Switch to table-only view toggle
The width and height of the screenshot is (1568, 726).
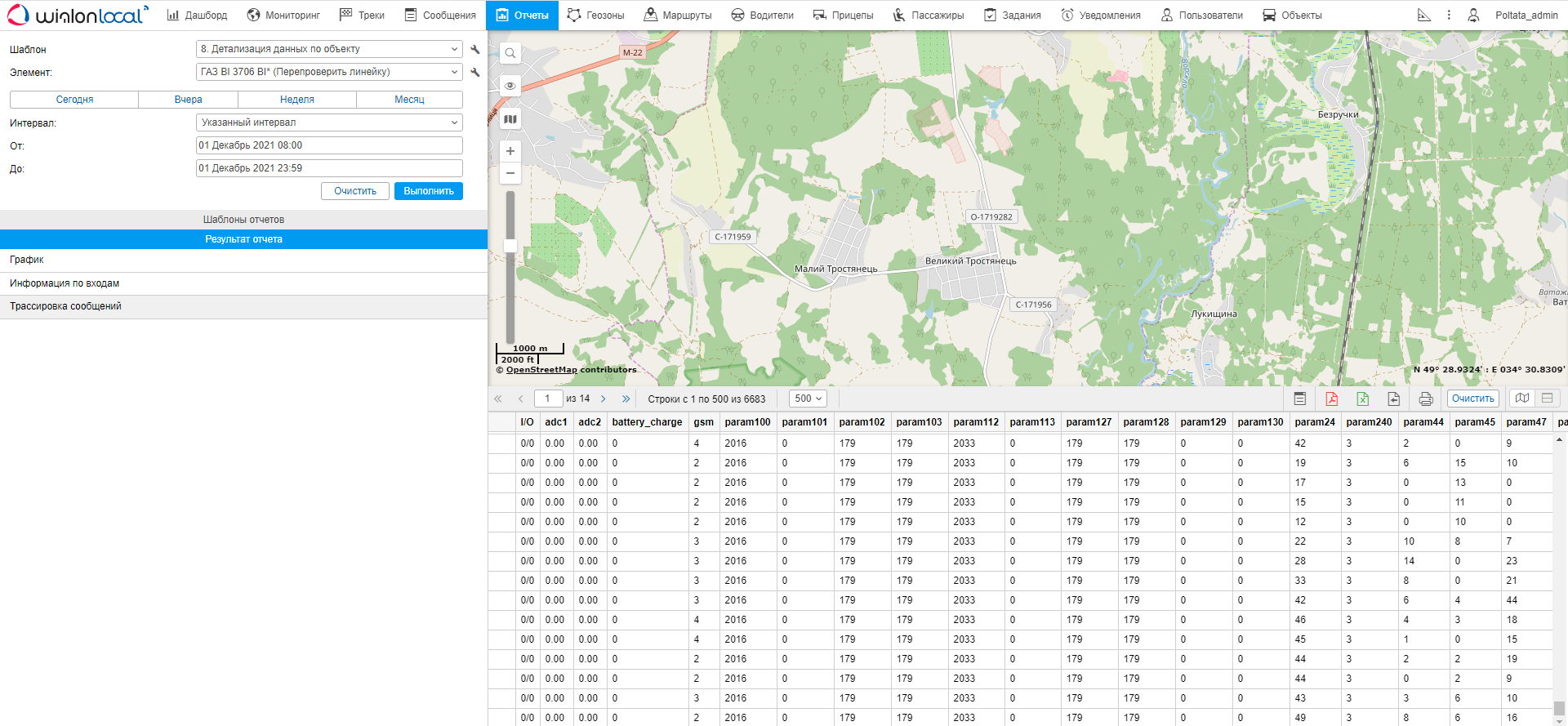[1547, 399]
